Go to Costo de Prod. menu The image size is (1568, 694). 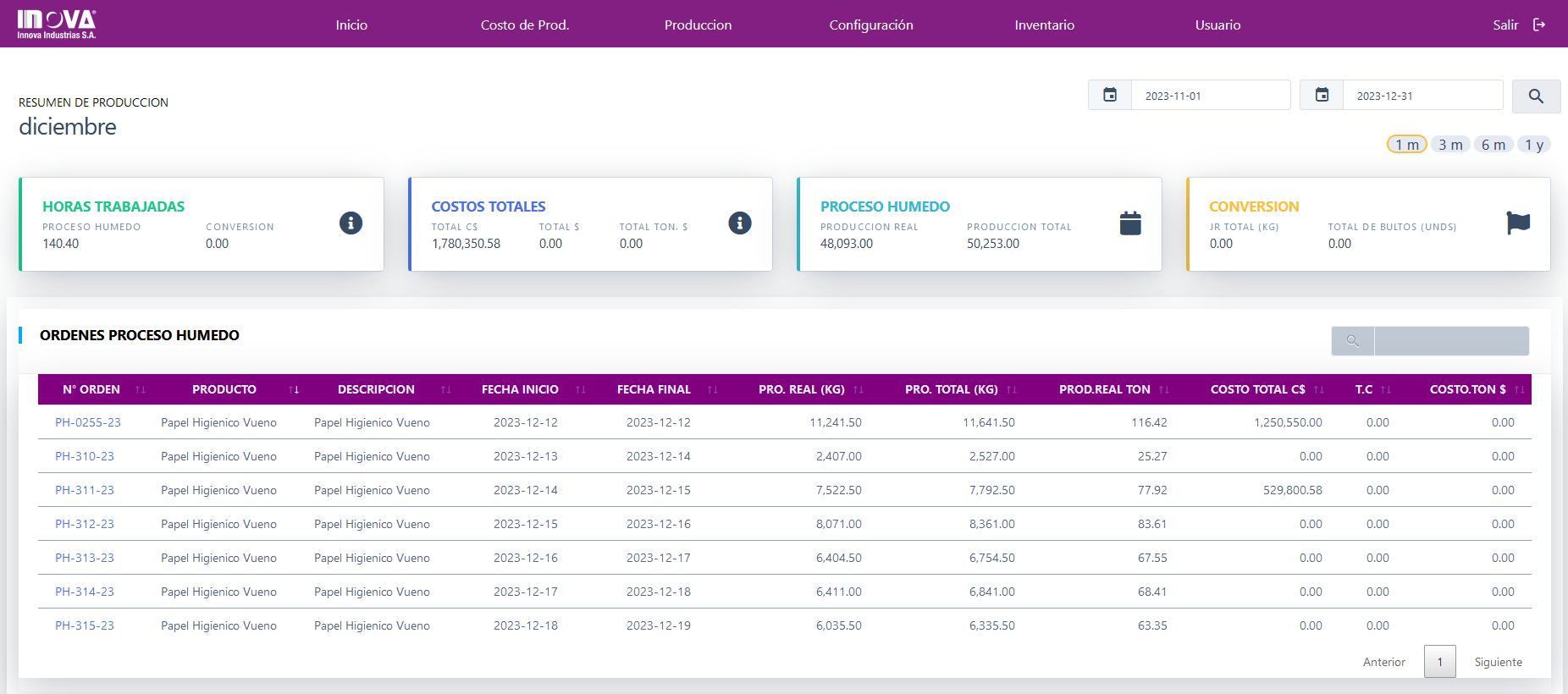524,25
